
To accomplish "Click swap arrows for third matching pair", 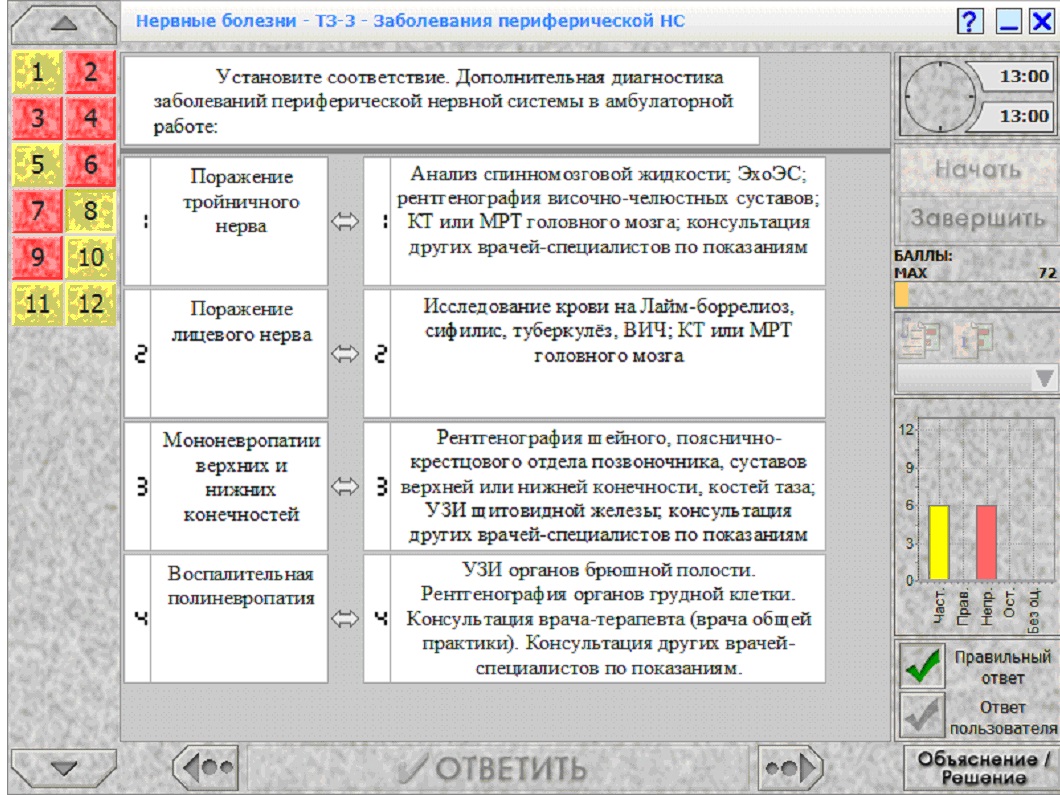I will 345,487.
